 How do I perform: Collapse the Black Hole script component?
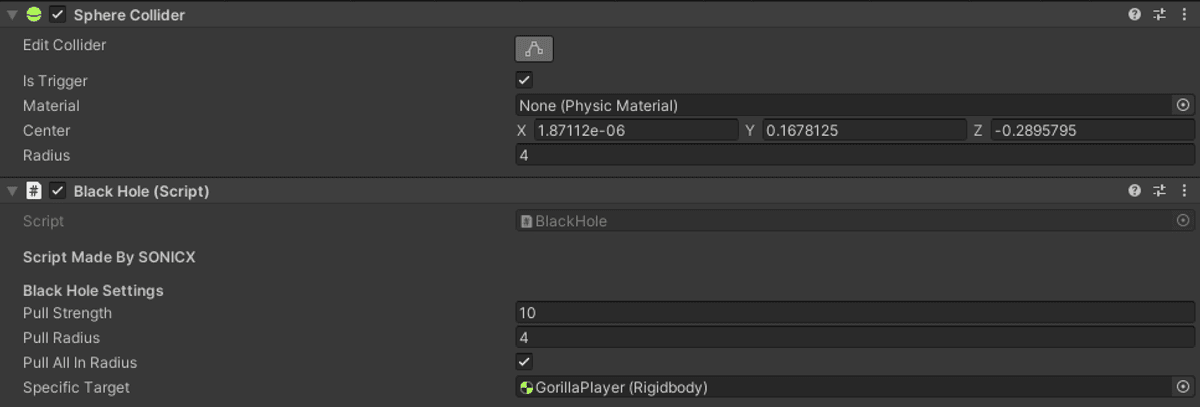click(x=12, y=190)
